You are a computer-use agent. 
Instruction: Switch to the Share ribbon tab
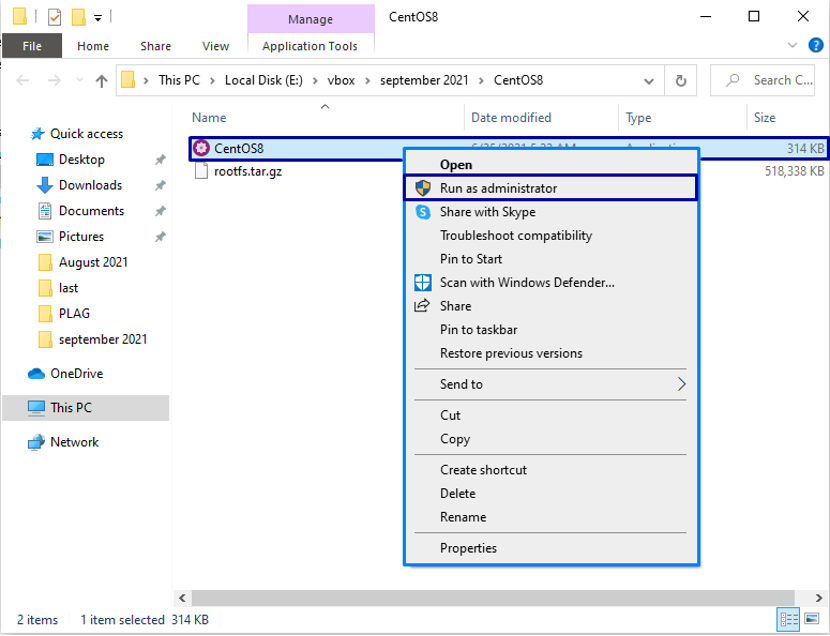[x=156, y=46]
